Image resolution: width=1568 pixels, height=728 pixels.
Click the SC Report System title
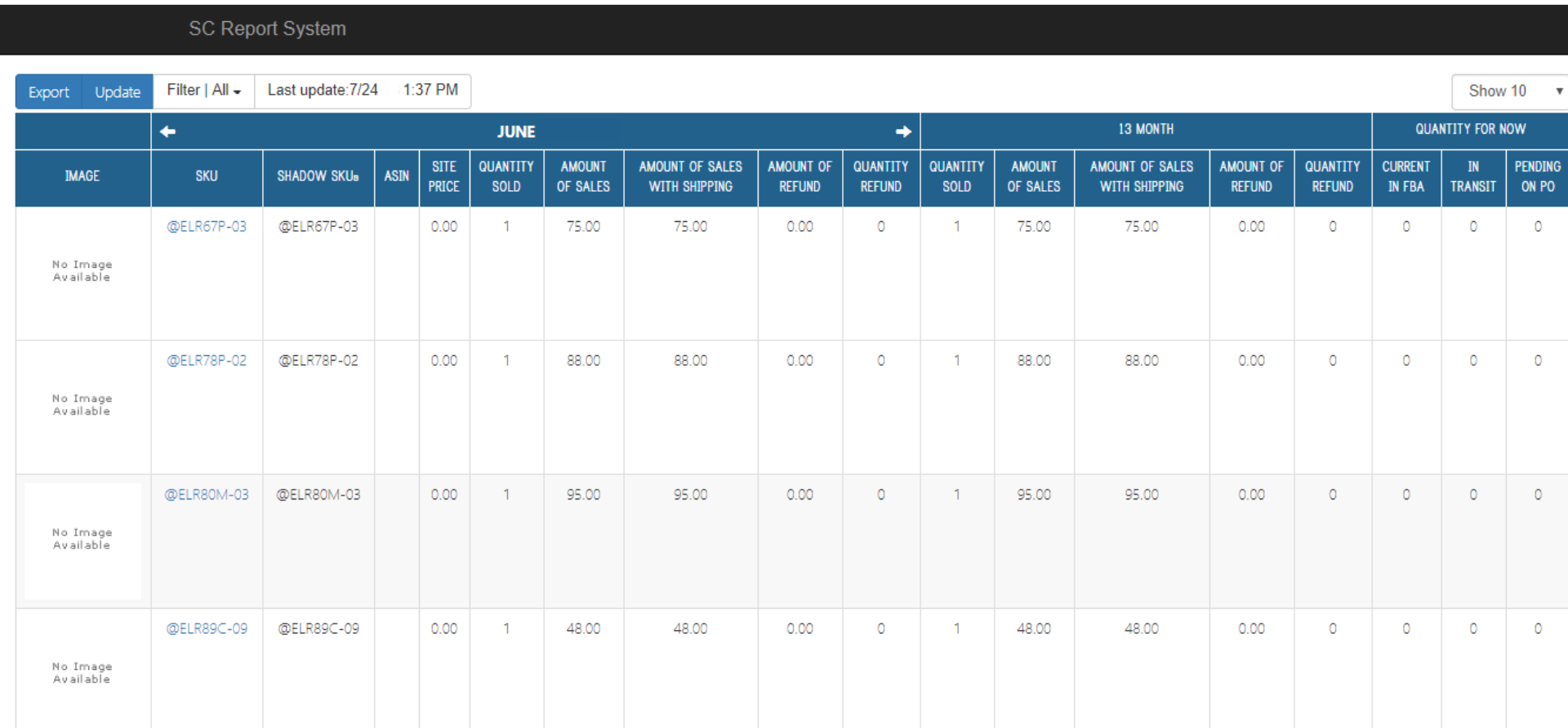pos(267,29)
